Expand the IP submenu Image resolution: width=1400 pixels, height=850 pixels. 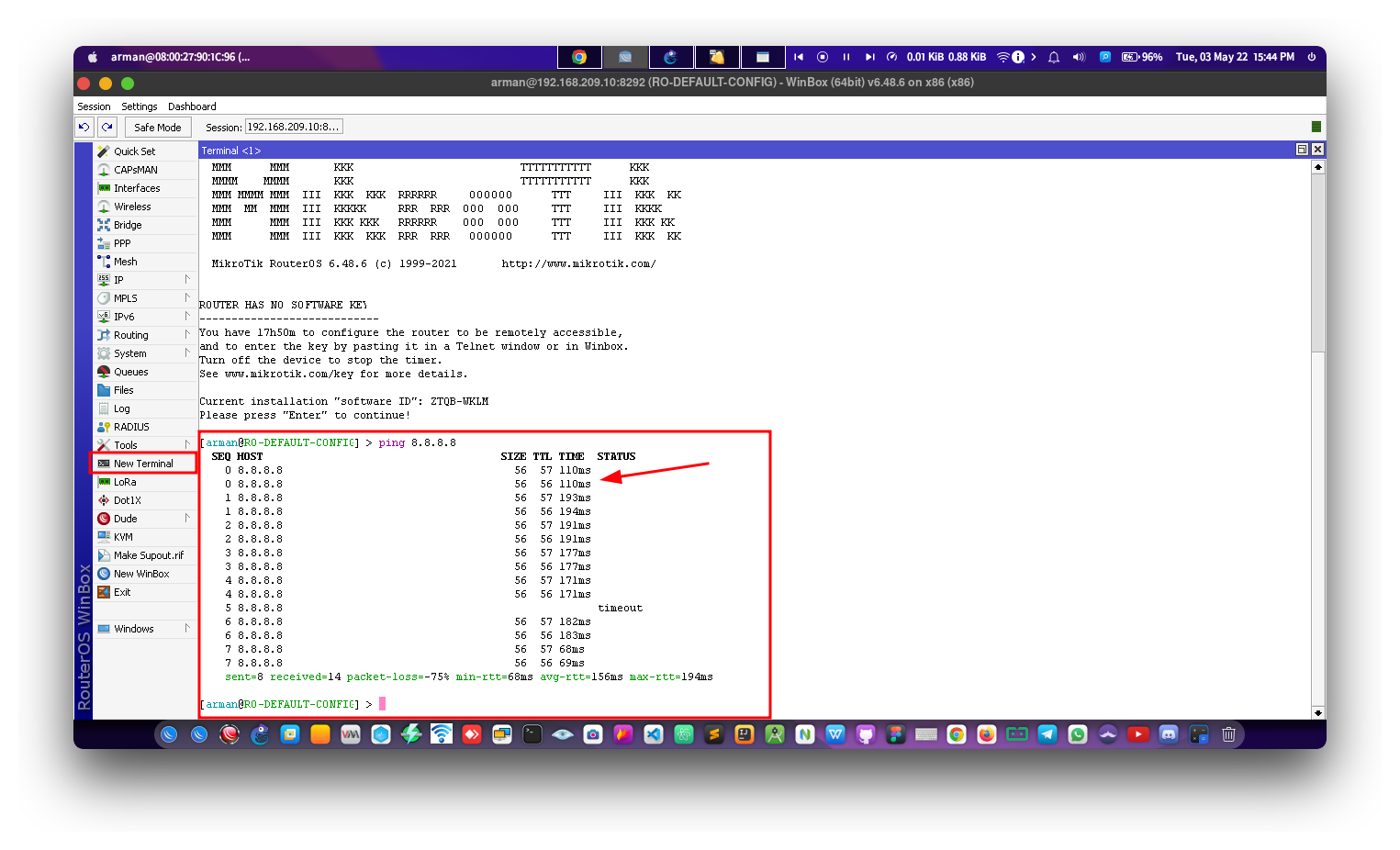[x=118, y=280]
